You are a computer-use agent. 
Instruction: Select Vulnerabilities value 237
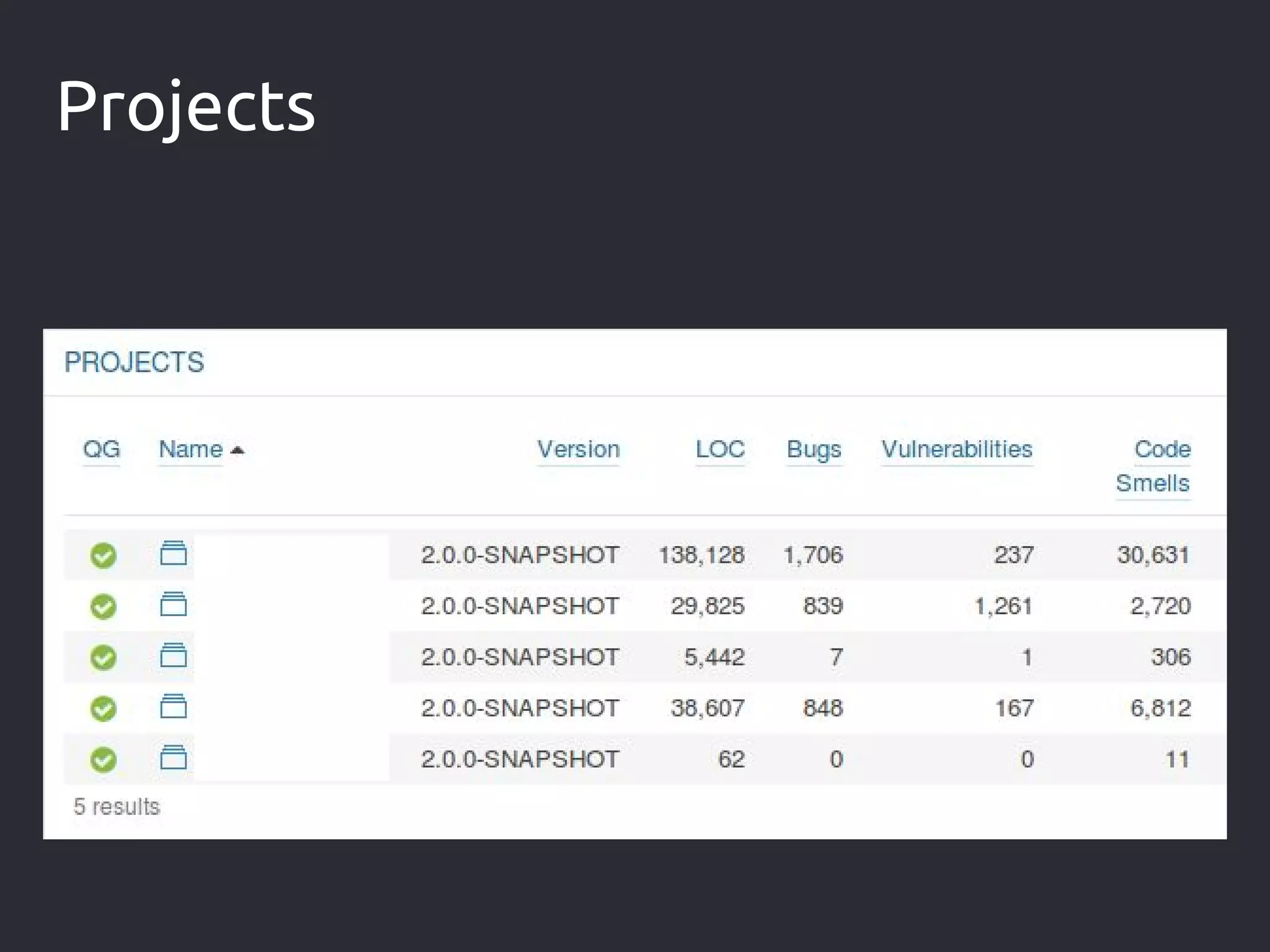[x=1014, y=555]
